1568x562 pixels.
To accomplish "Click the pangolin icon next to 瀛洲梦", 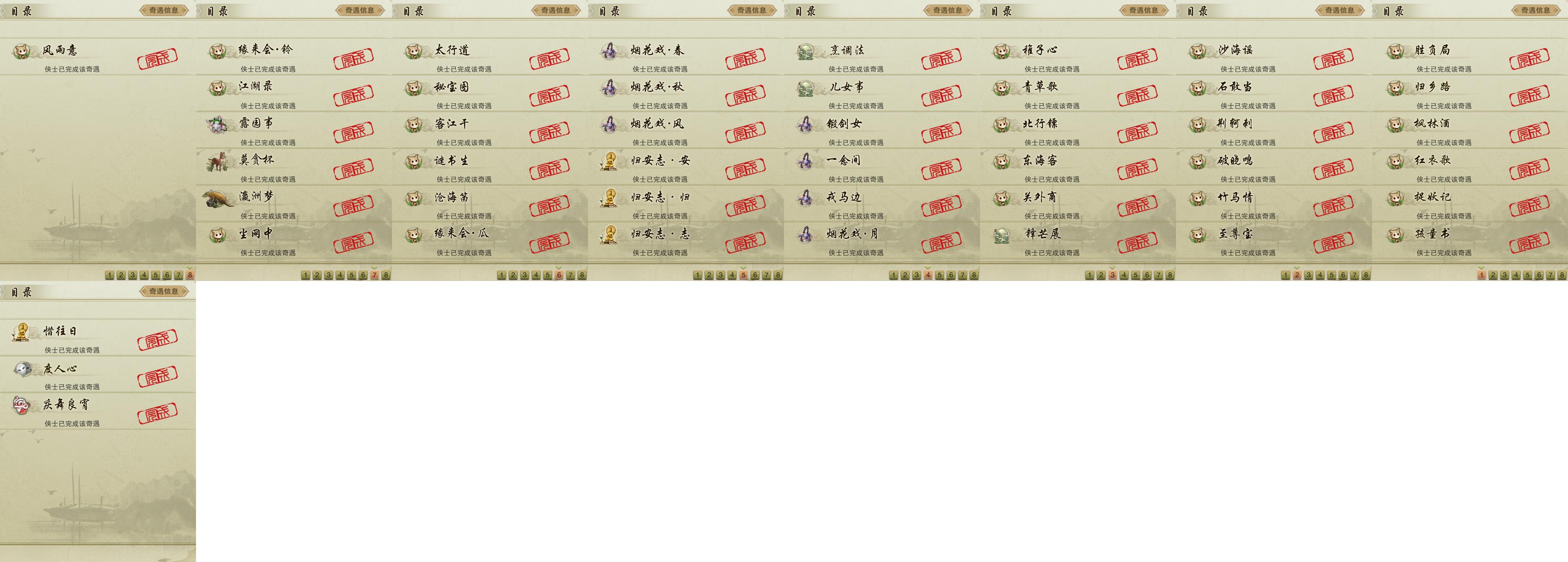I will click(218, 198).
